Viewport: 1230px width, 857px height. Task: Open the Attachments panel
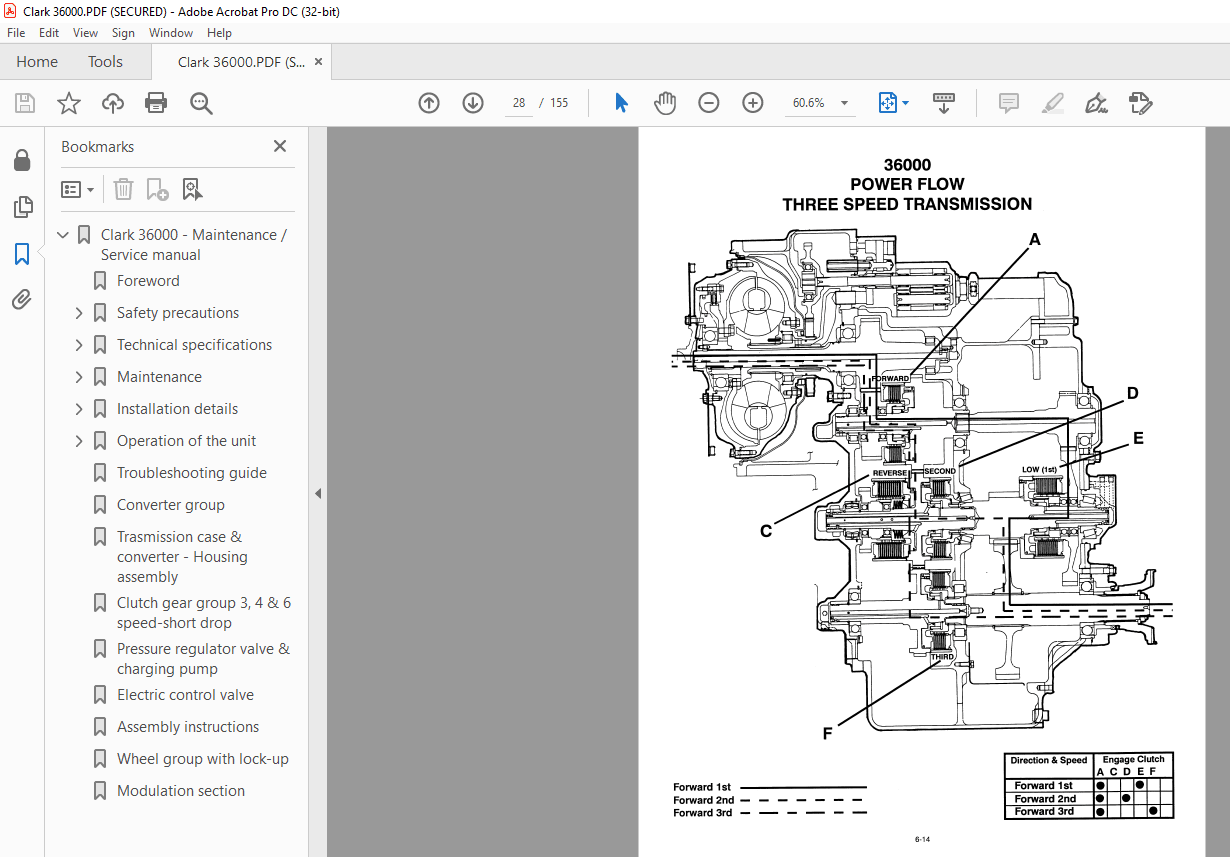coord(22,299)
